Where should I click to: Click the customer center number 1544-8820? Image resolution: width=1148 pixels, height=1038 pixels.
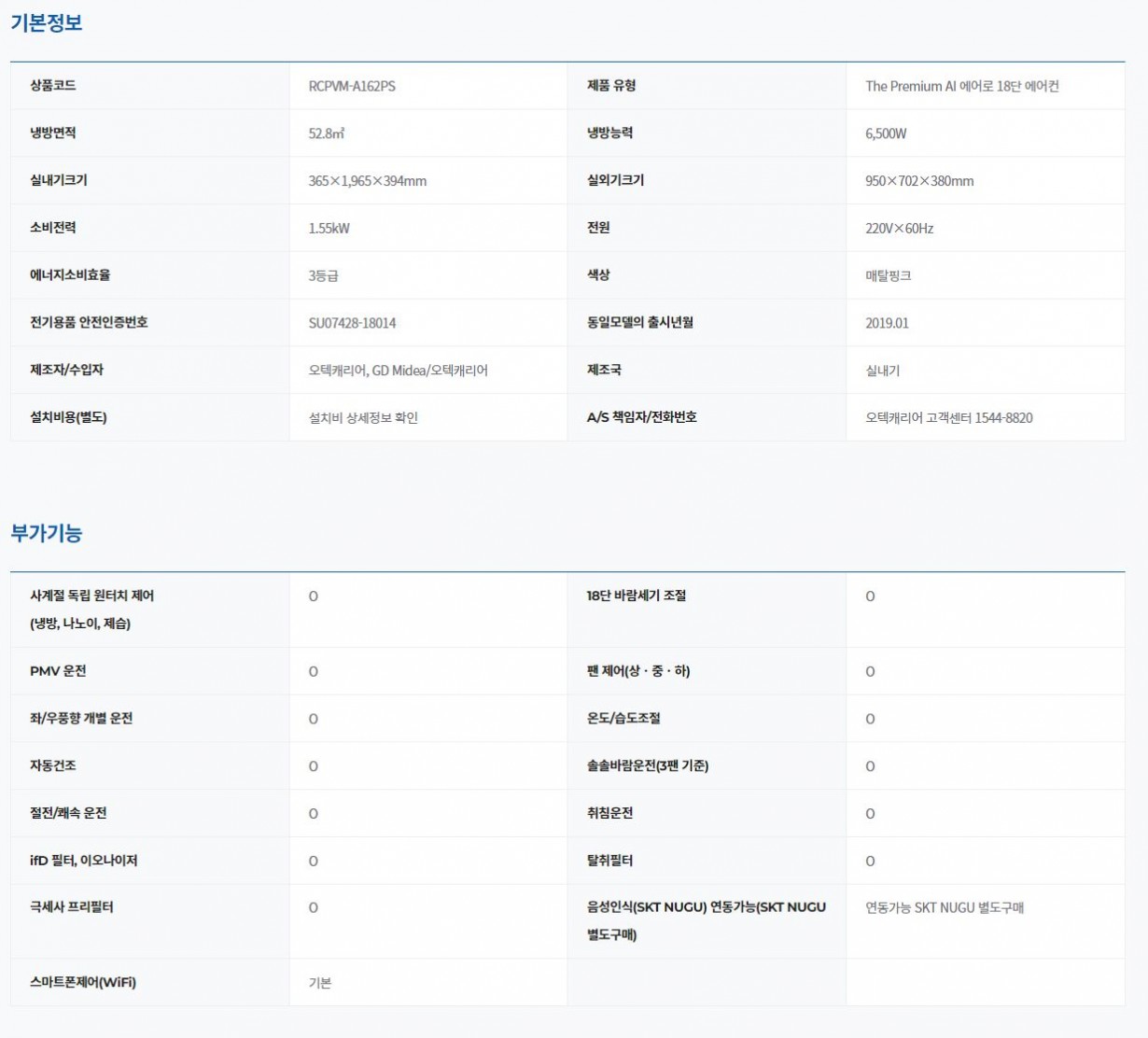click(x=1003, y=418)
